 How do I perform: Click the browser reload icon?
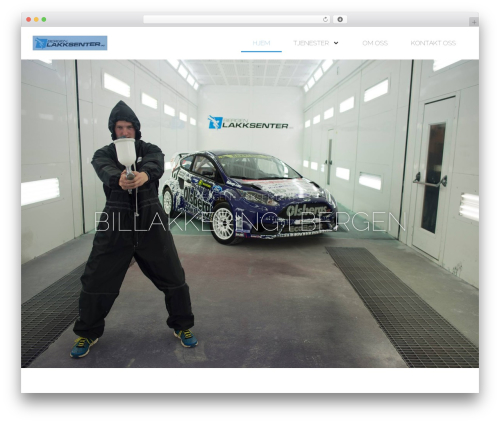(x=325, y=19)
